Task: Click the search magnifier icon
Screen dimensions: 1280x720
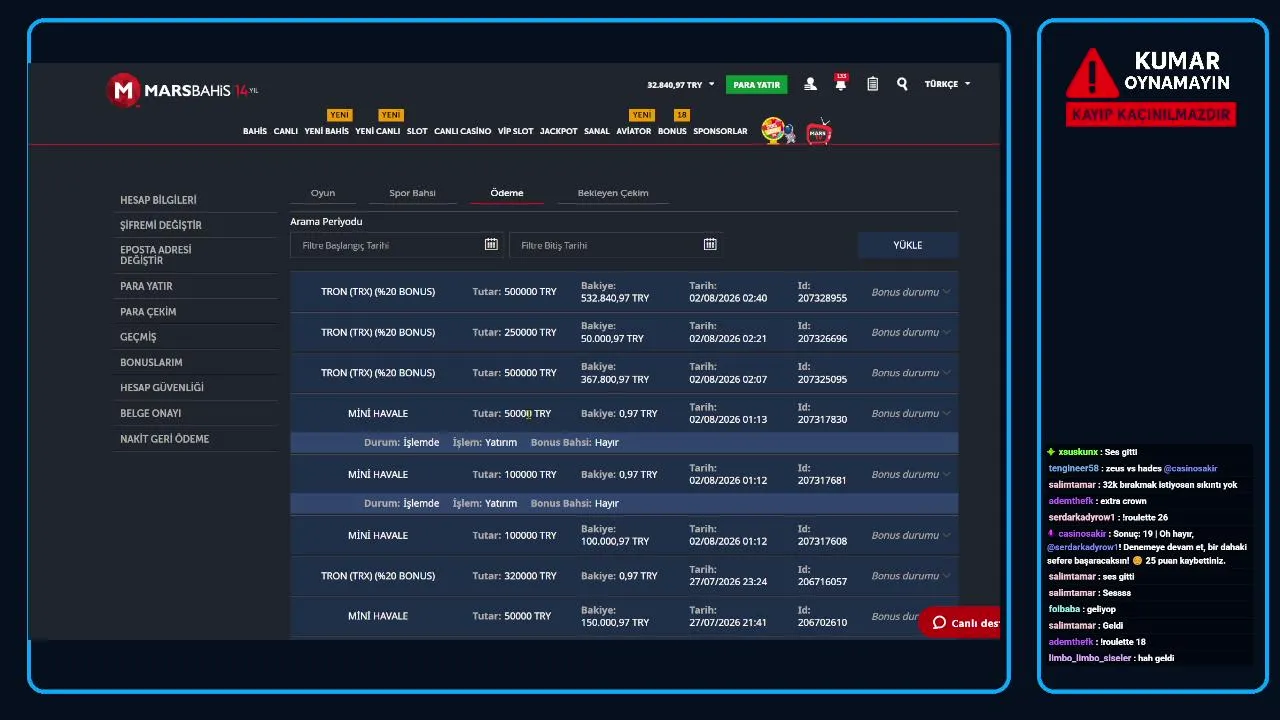Action: [x=902, y=85]
